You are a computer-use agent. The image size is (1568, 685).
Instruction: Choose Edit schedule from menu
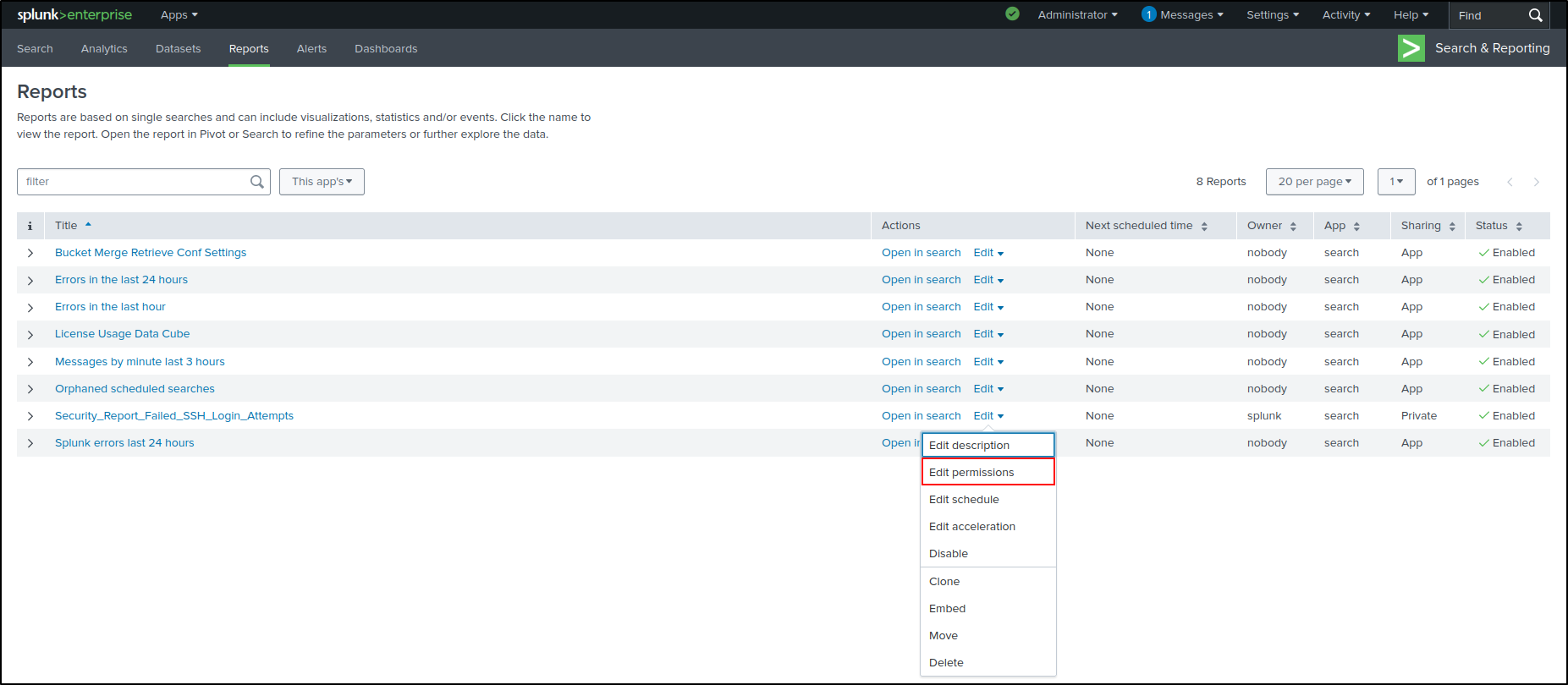988,500
